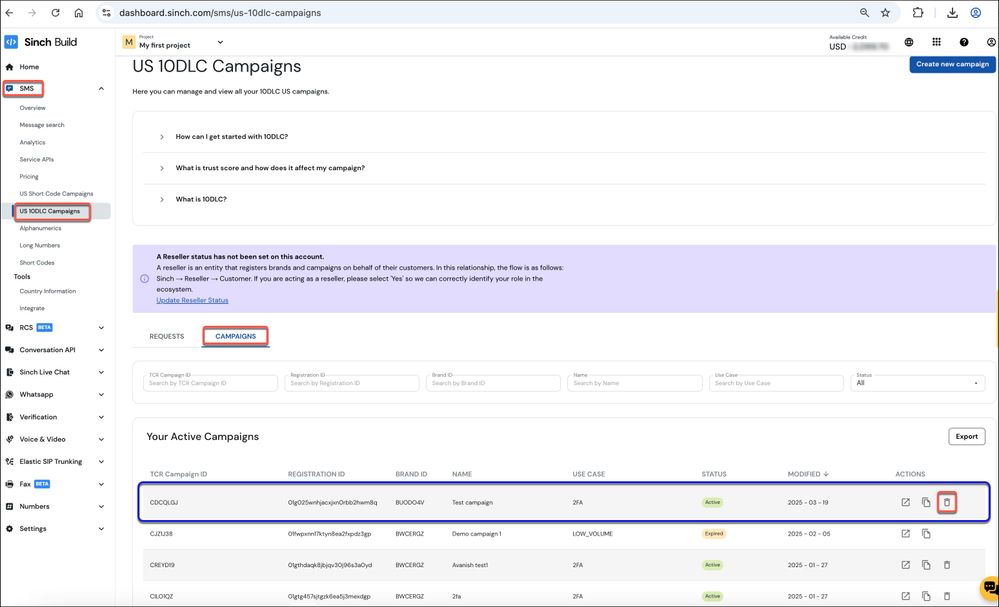Viewport: 999px width, 607px height.
Task: Delete the Avanish test1 campaign
Action: pyautogui.click(x=946, y=565)
